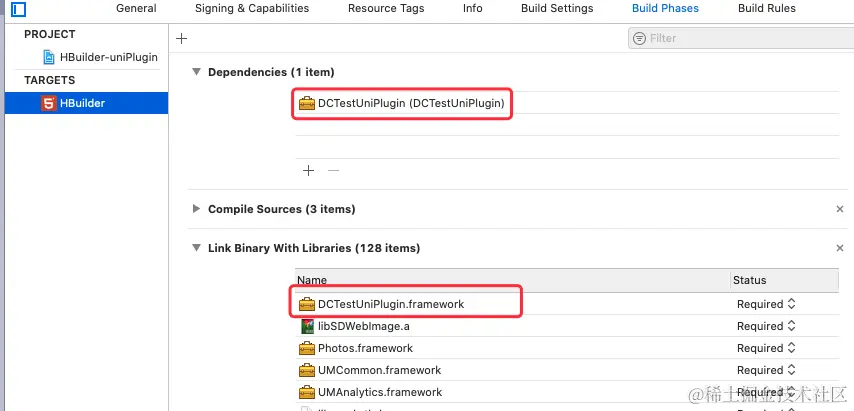This screenshot has height=411, width=854.
Task: Add a new build phase with plus
Action: [182, 38]
